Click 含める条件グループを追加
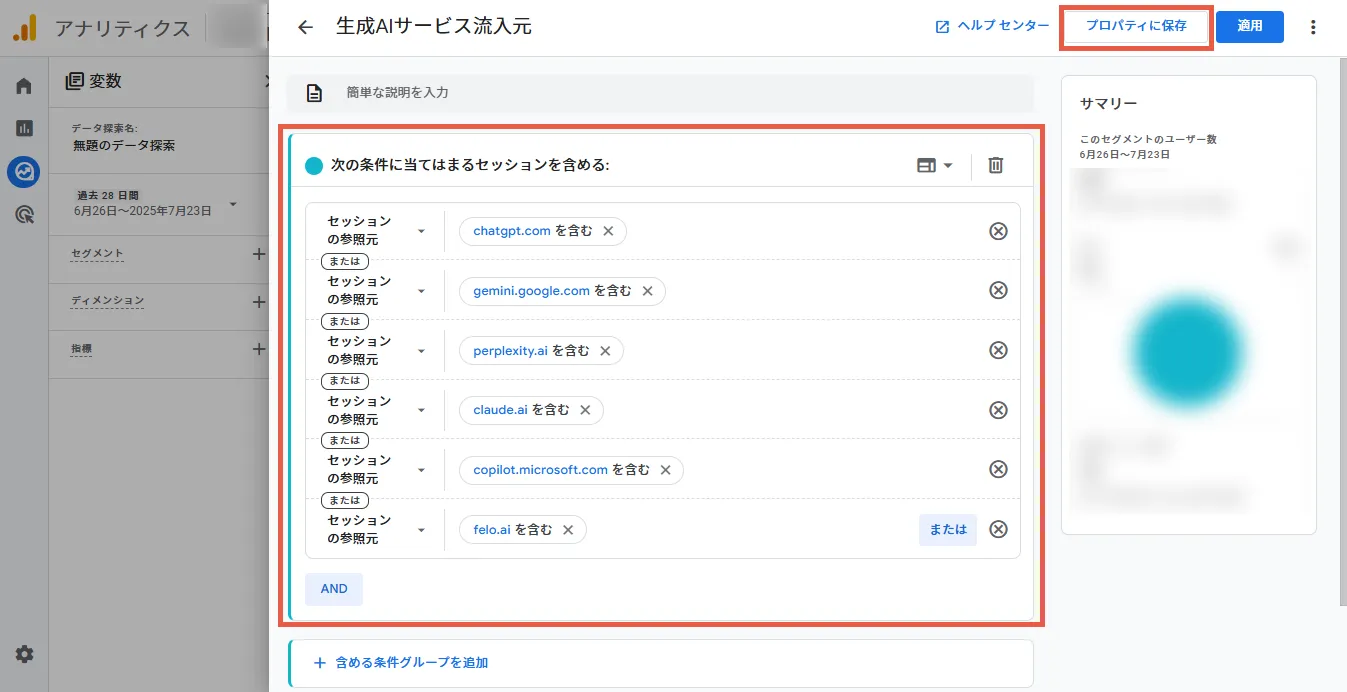This screenshot has height=692, width=1347. 401,663
